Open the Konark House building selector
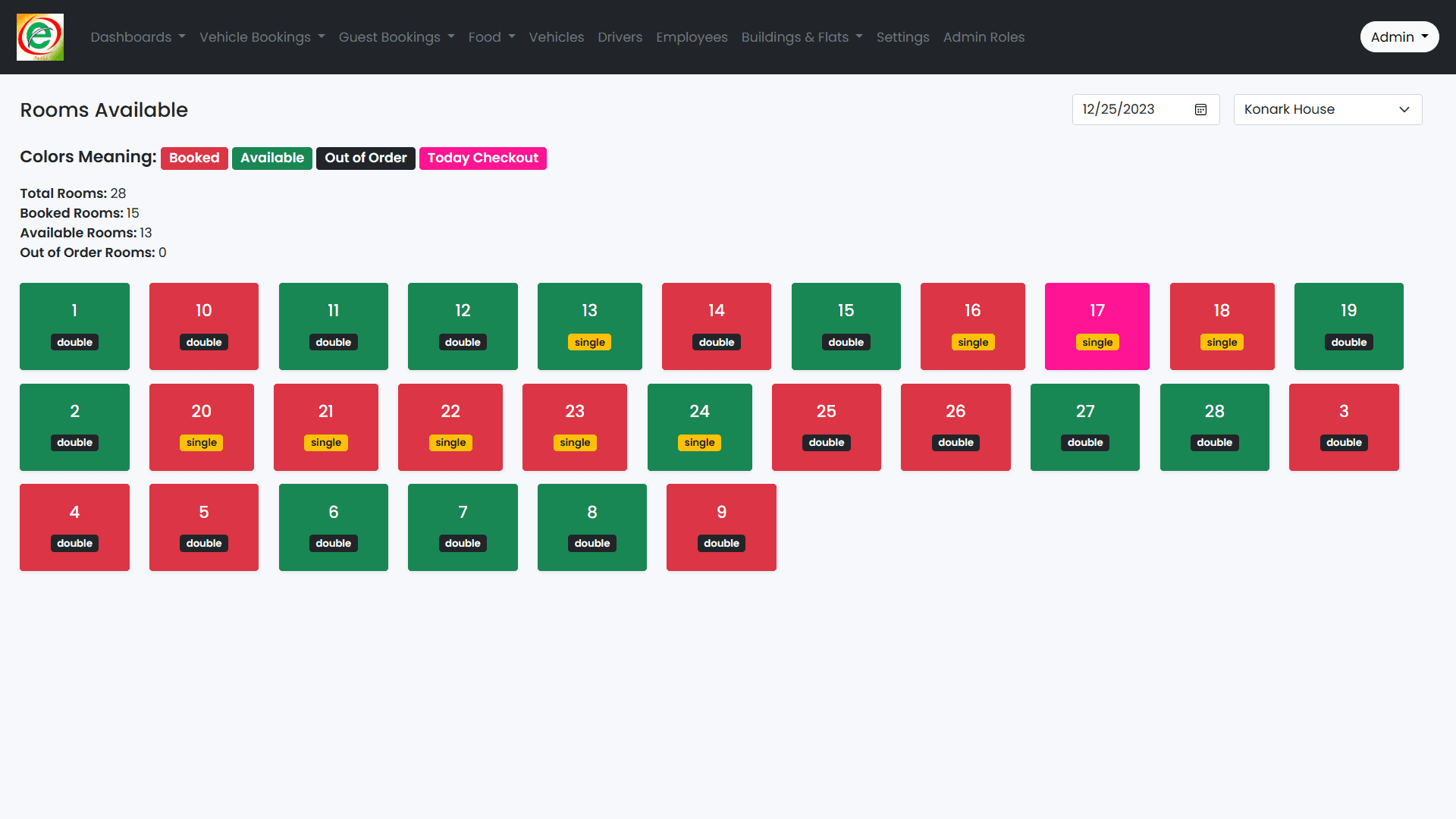Image resolution: width=1456 pixels, height=819 pixels. coord(1326,109)
